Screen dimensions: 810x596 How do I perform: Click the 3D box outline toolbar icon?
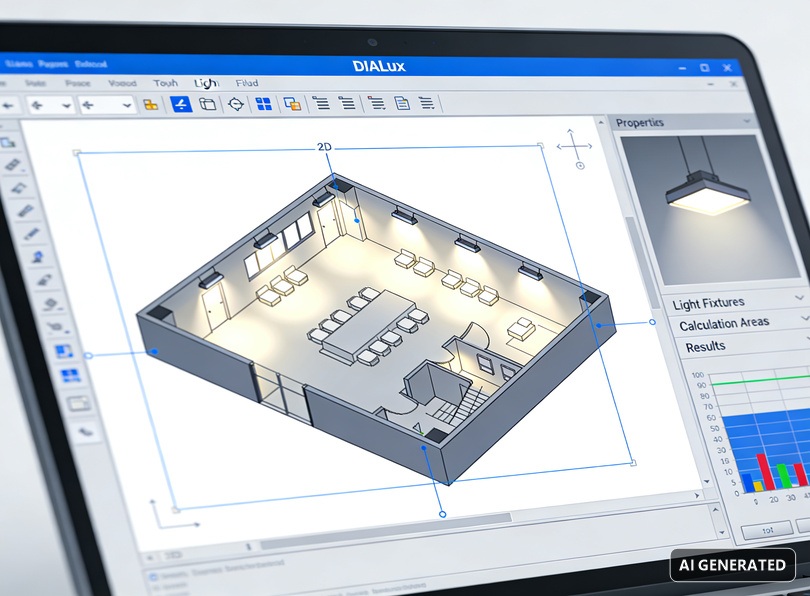[x=207, y=104]
